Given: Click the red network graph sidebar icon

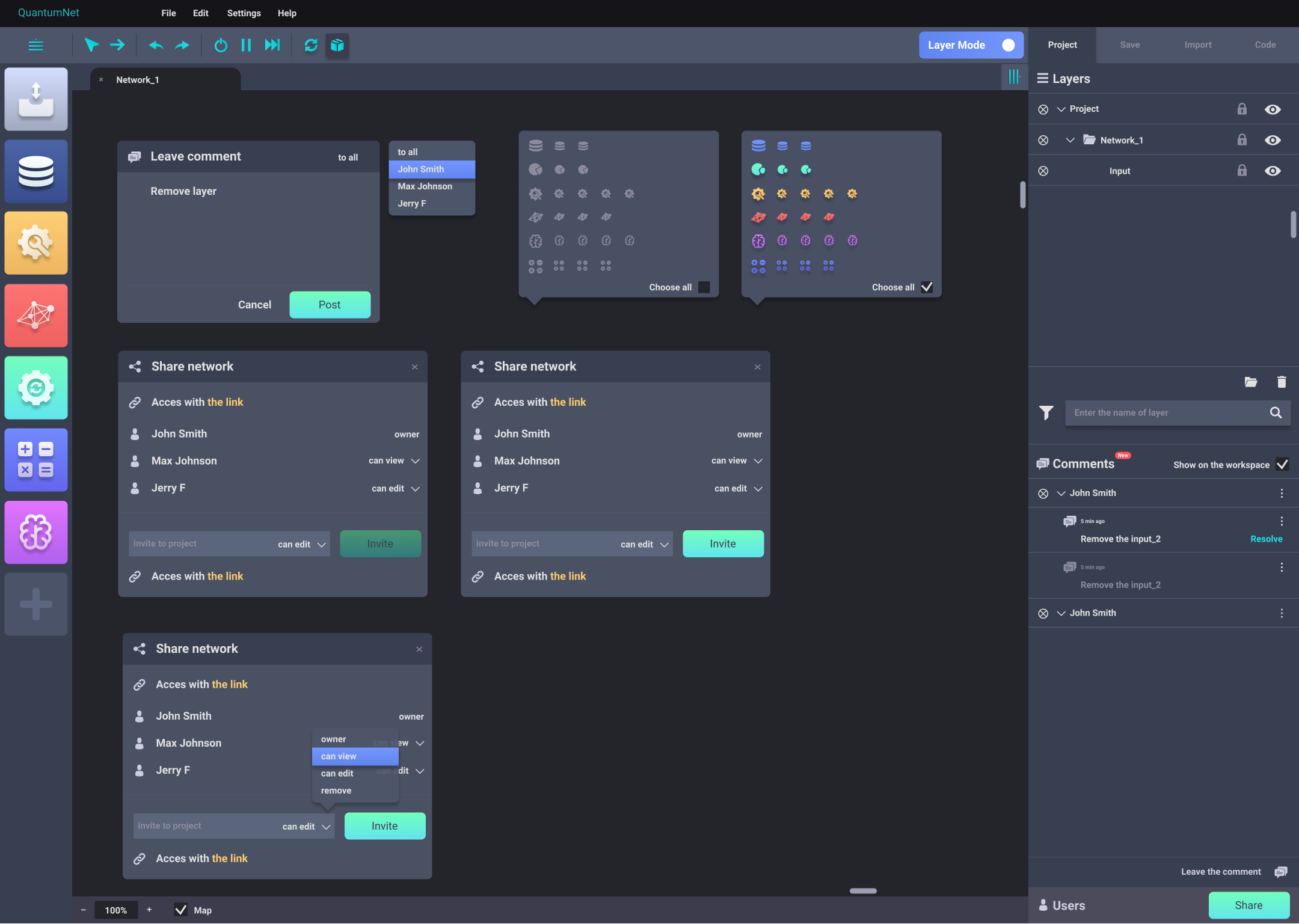Looking at the screenshot, I should pos(36,316).
